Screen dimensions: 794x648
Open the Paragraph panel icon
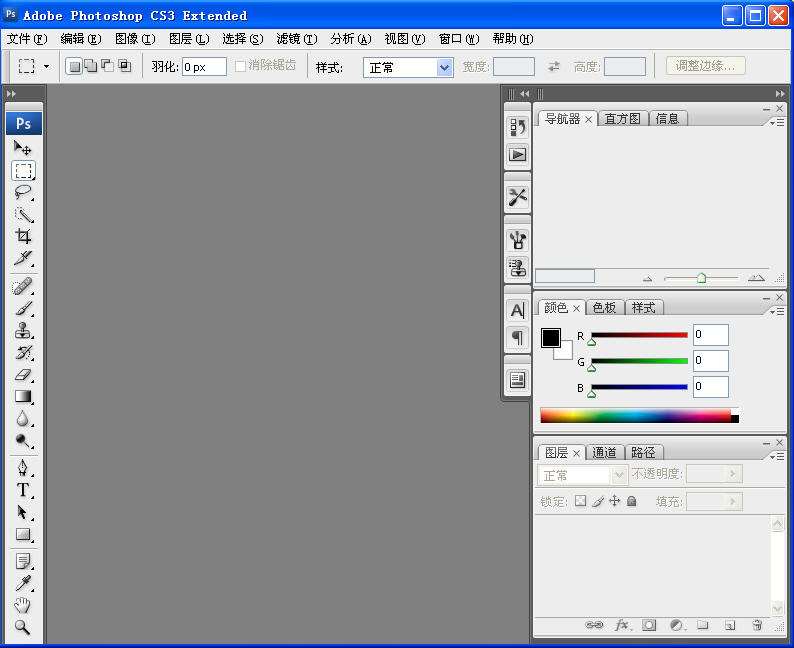[518, 337]
